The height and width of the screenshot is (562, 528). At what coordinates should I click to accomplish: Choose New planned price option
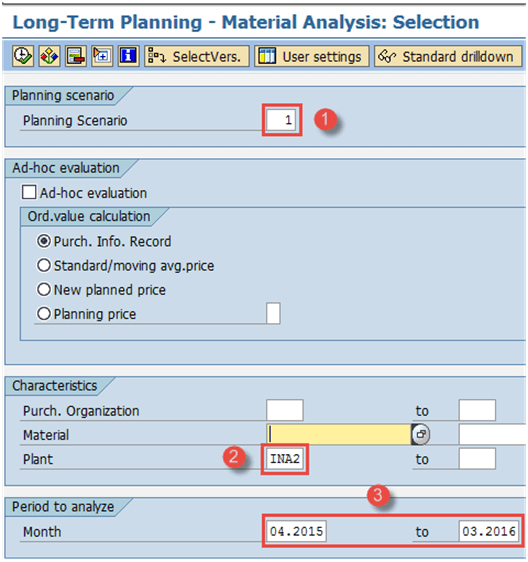(x=44, y=290)
